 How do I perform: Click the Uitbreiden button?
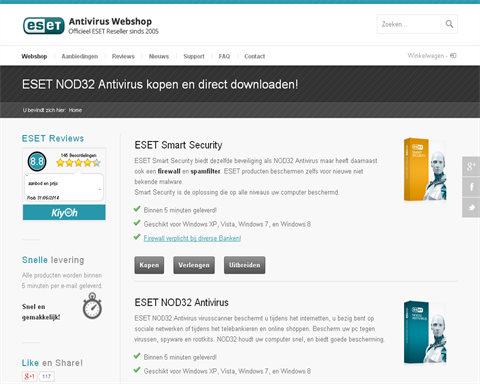245,265
